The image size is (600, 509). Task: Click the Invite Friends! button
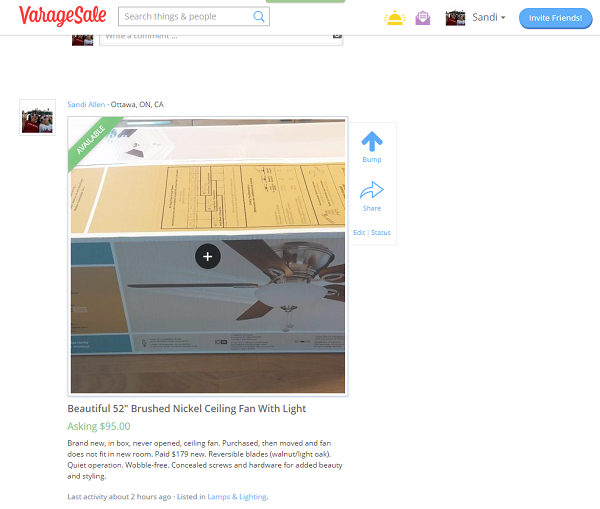555,18
